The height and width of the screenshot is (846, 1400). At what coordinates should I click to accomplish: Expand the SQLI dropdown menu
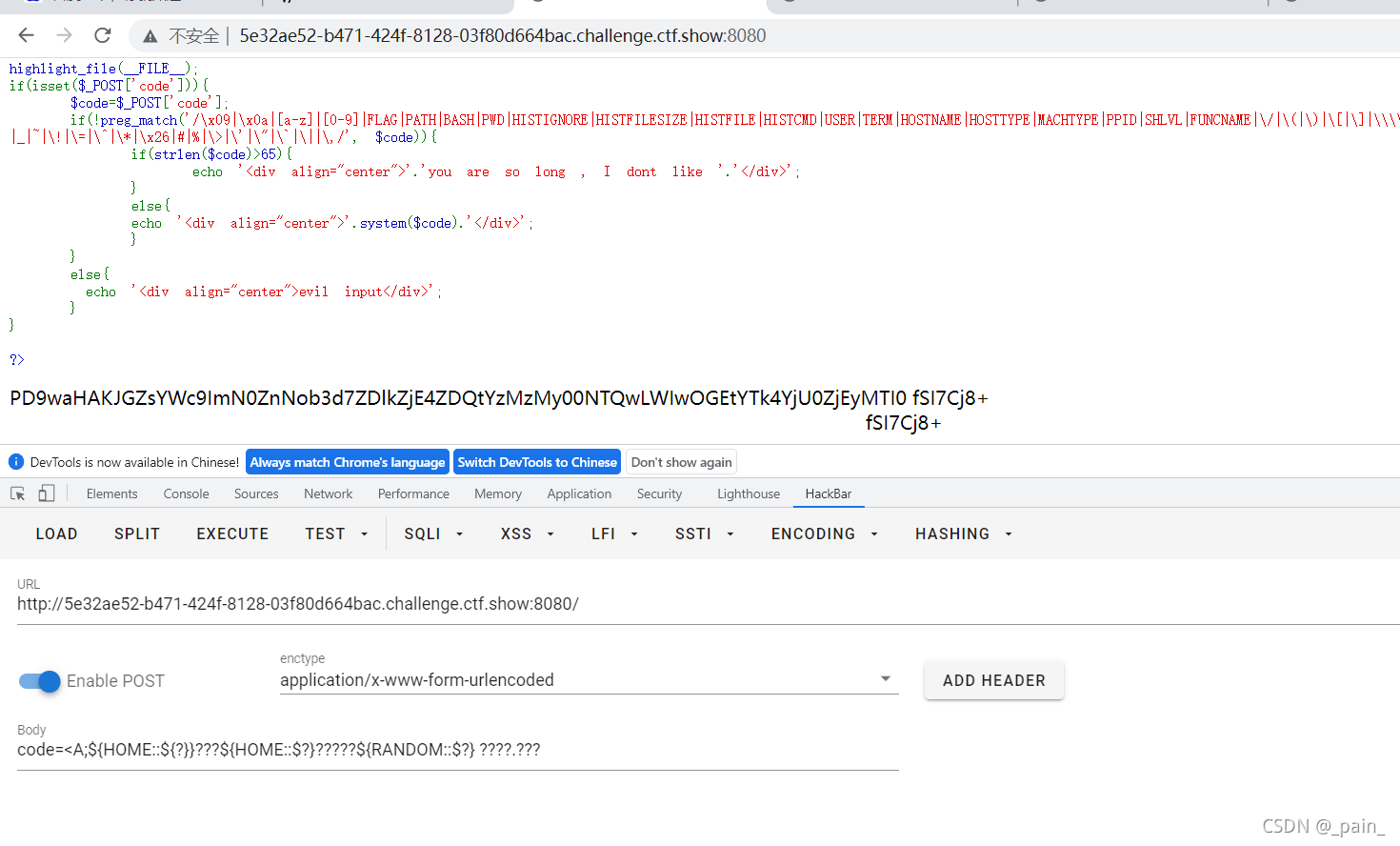[x=433, y=534]
